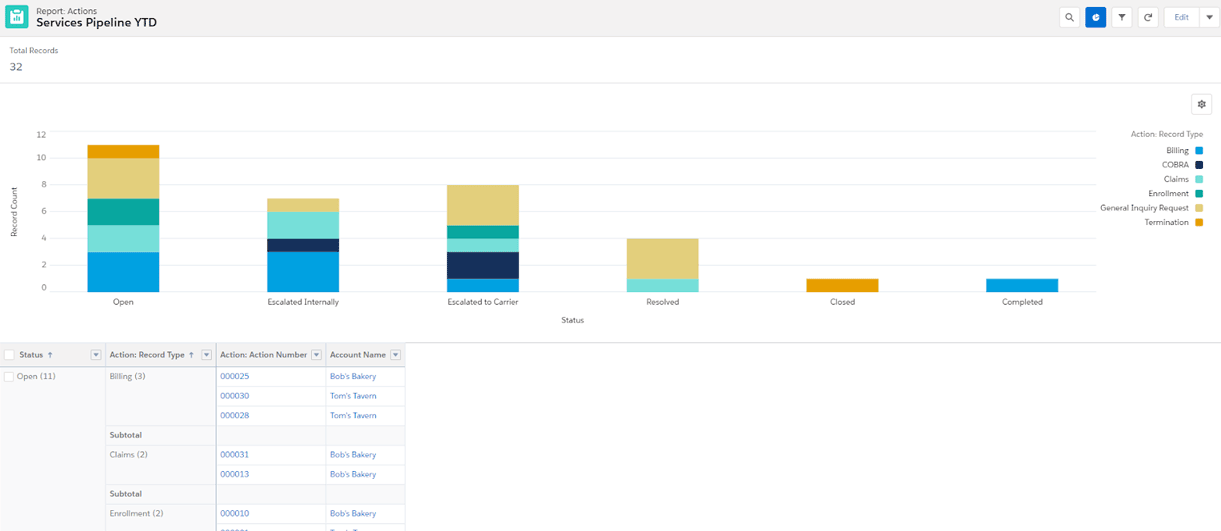Open Action: Record Type column dropdown

point(207,355)
